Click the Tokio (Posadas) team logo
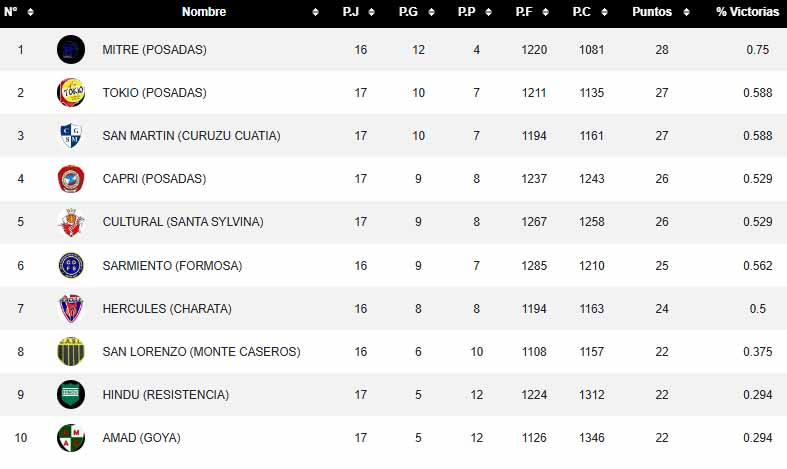 click(x=71, y=92)
